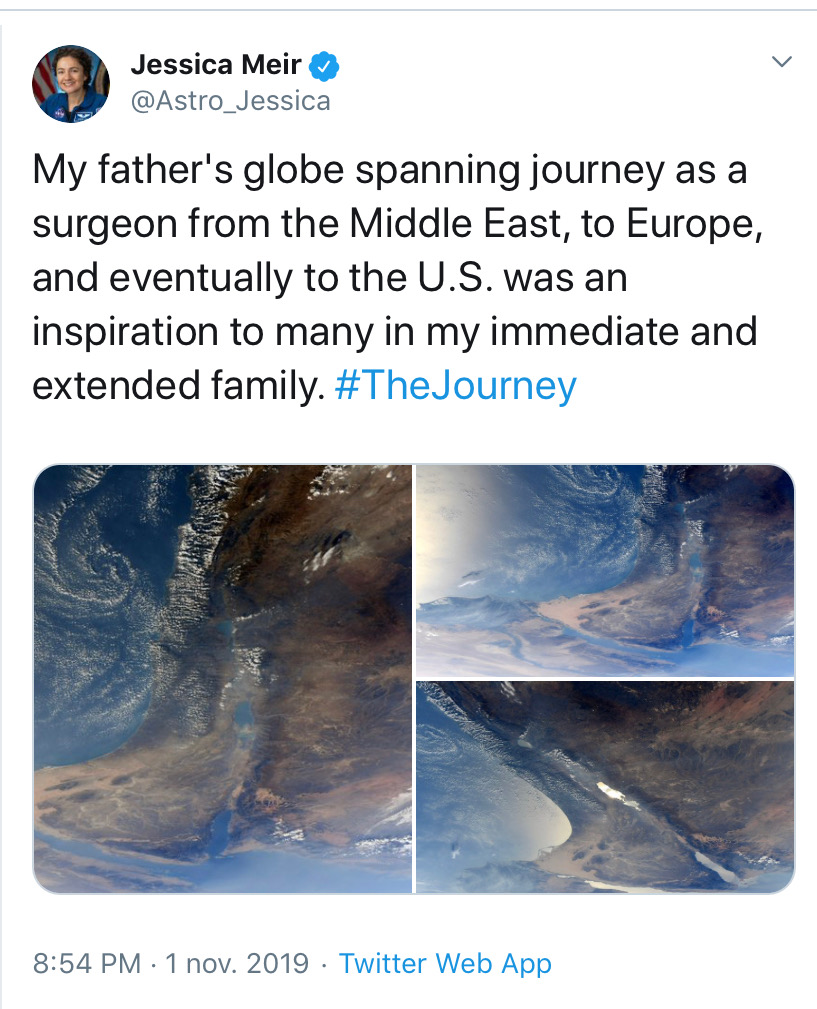View the top-right satellite photo

pos(605,570)
